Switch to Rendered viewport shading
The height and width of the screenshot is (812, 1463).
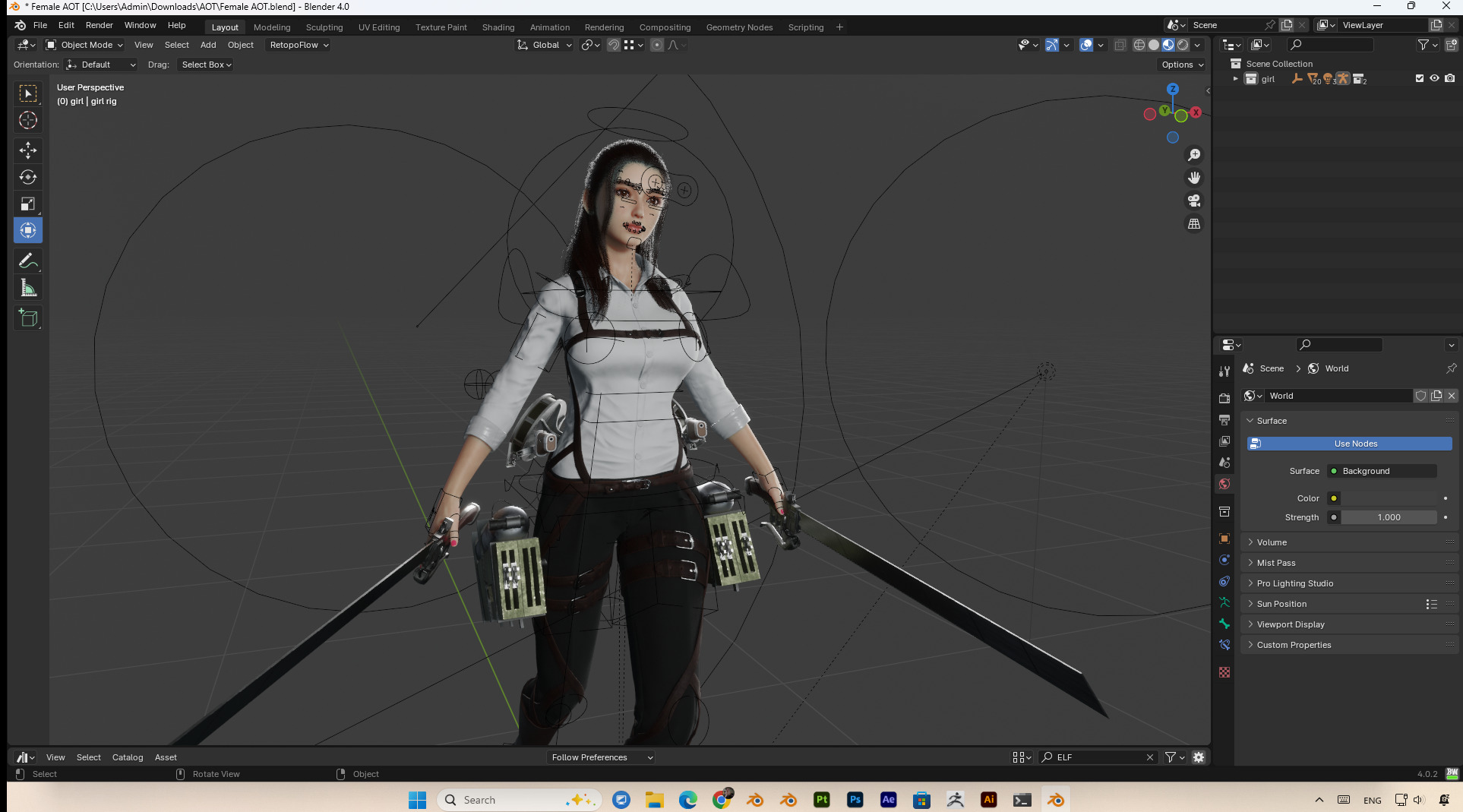pos(1183,45)
